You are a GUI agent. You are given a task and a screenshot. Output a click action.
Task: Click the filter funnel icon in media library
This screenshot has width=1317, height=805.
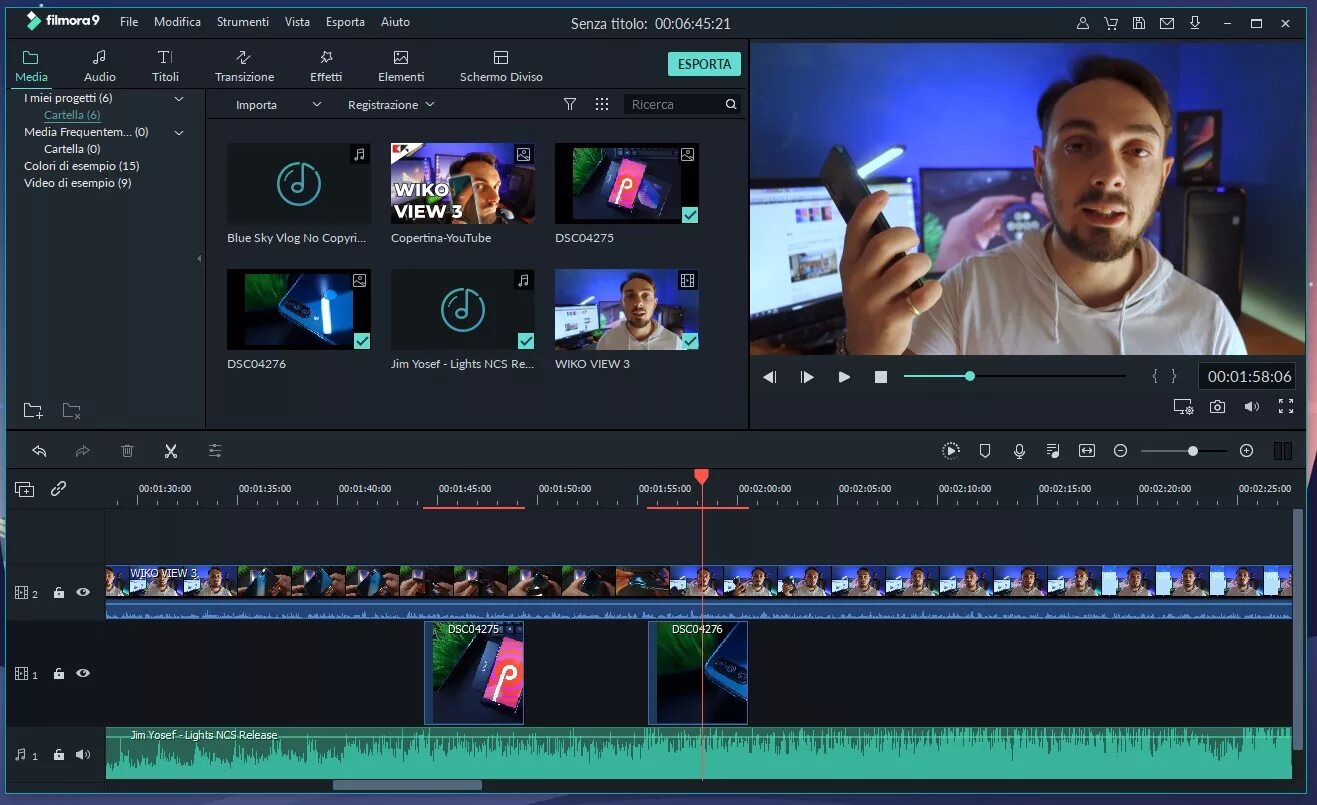[570, 104]
